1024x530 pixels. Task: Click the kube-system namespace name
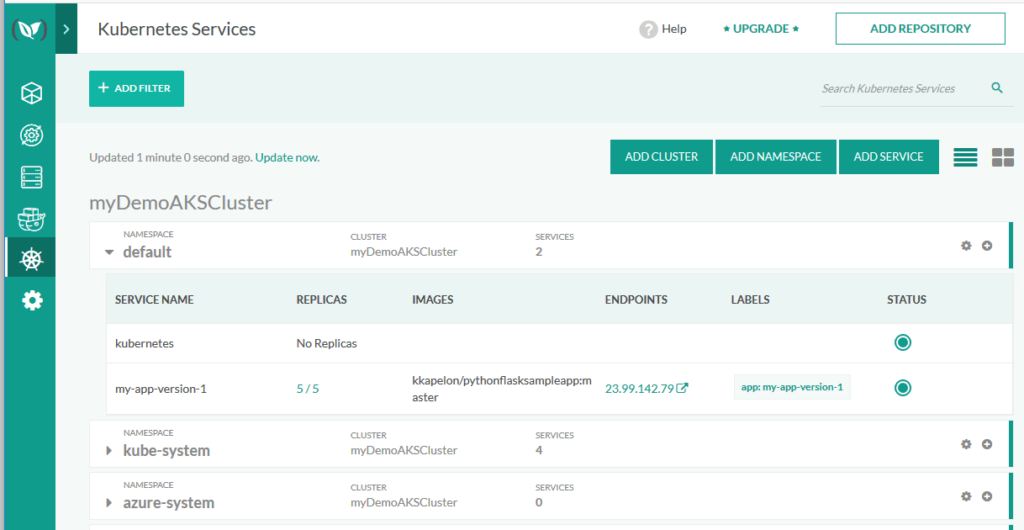tap(167, 450)
